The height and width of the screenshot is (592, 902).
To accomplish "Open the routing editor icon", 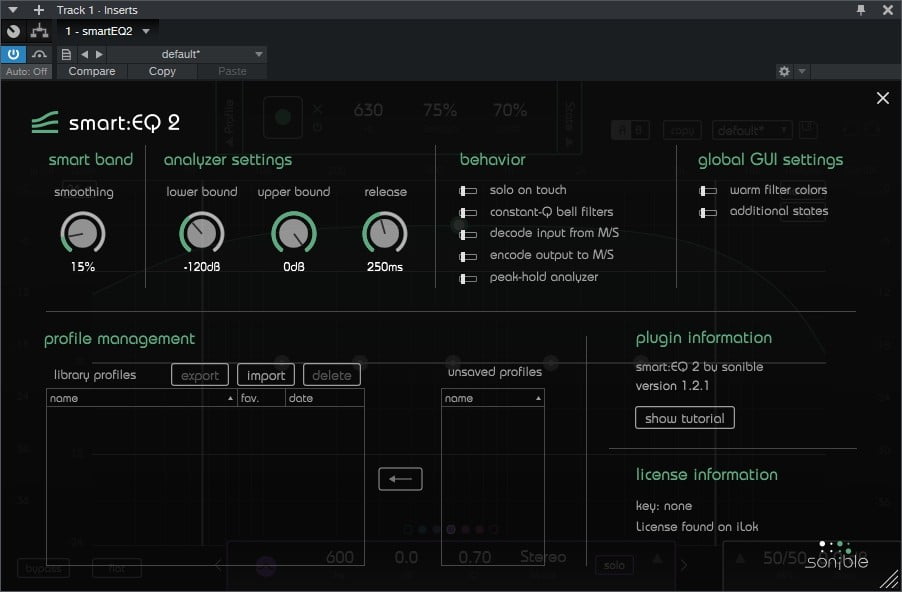I will pyautogui.click(x=39, y=31).
